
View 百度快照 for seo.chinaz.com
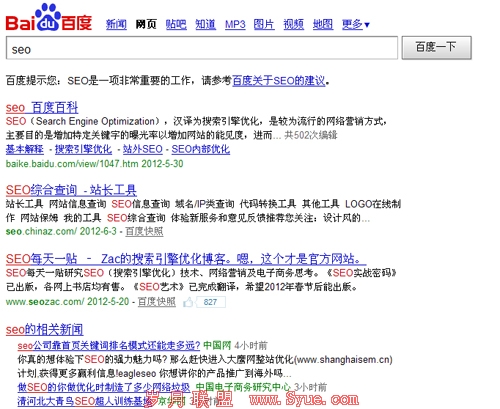(144, 231)
